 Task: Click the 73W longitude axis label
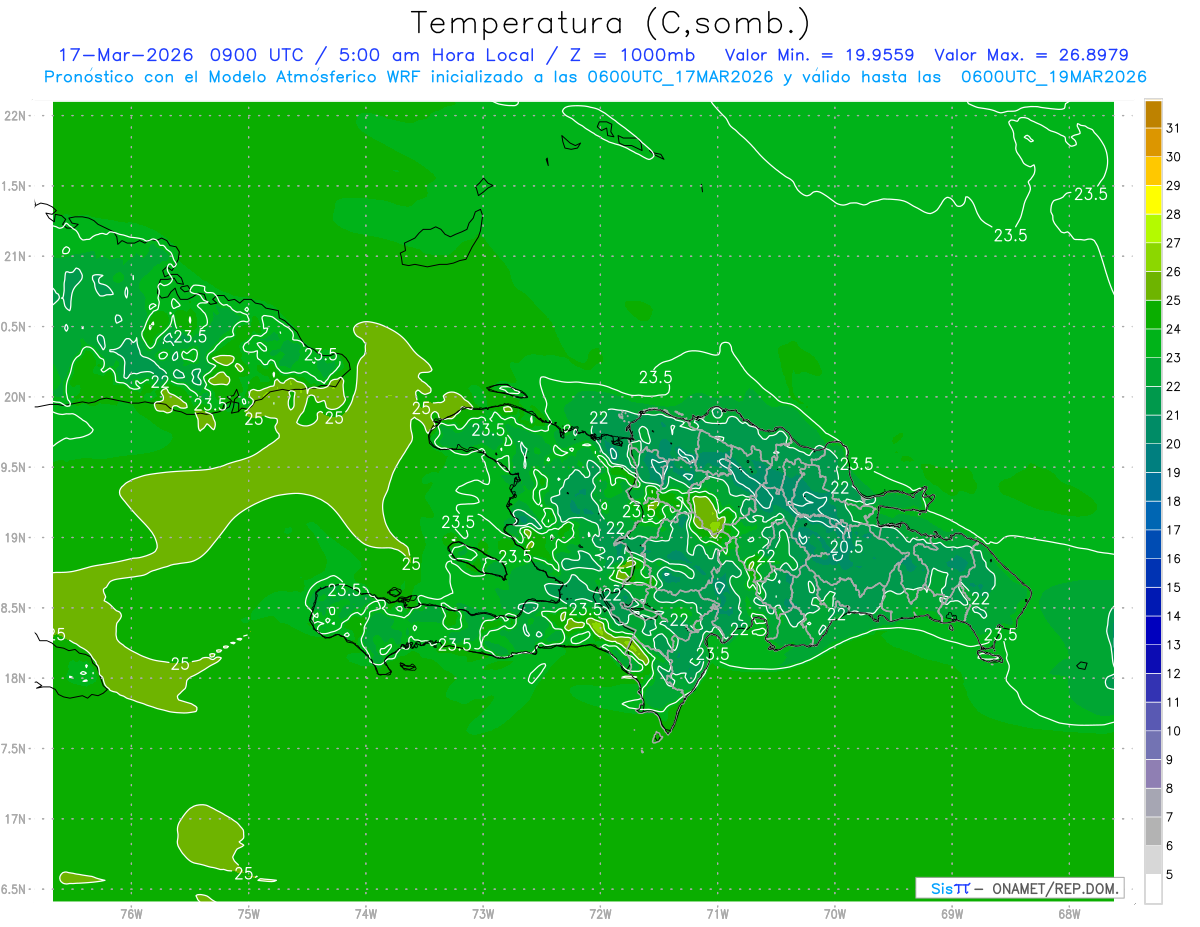(483, 913)
